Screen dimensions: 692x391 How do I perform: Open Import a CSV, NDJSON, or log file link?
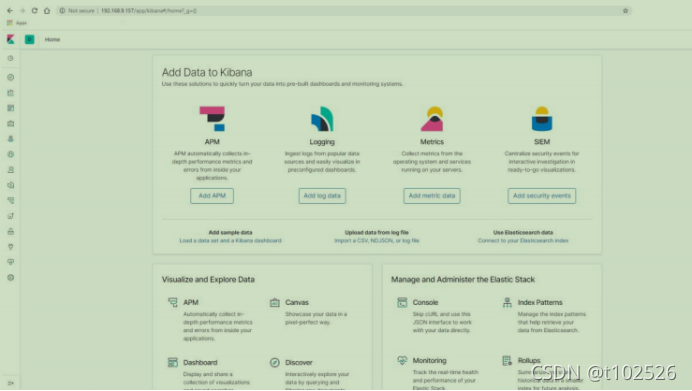pyautogui.click(x=376, y=241)
